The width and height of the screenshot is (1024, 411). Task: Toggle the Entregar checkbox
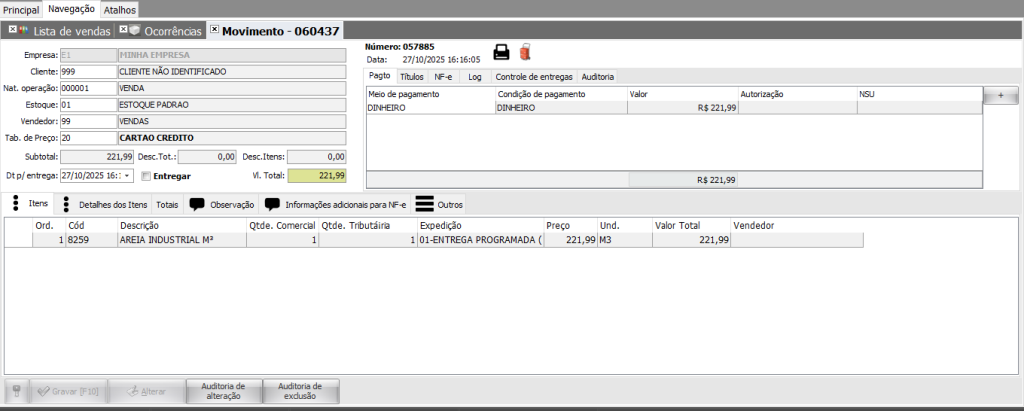point(147,176)
